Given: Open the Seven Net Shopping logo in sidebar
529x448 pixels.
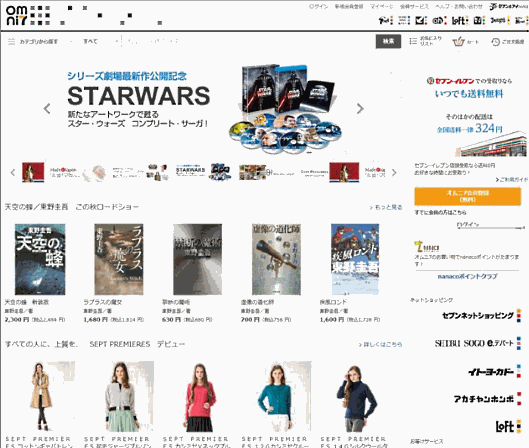Looking at the screenshot, I should pyautogui.click(x=481, y=316).
